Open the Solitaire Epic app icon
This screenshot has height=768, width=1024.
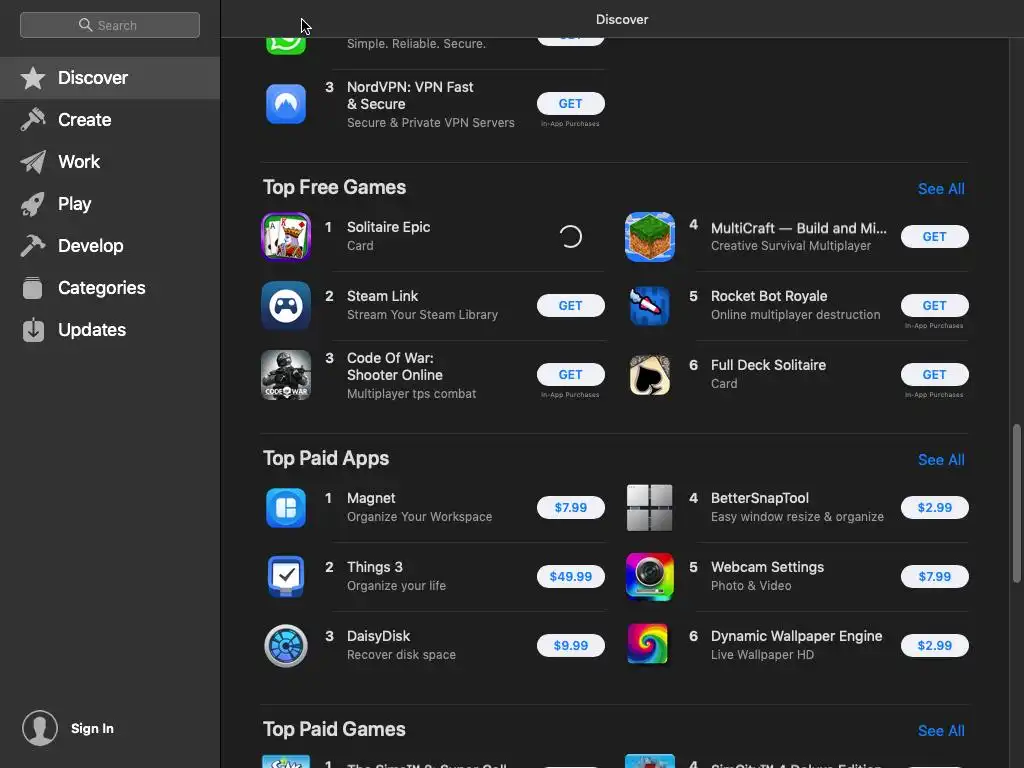286,236
